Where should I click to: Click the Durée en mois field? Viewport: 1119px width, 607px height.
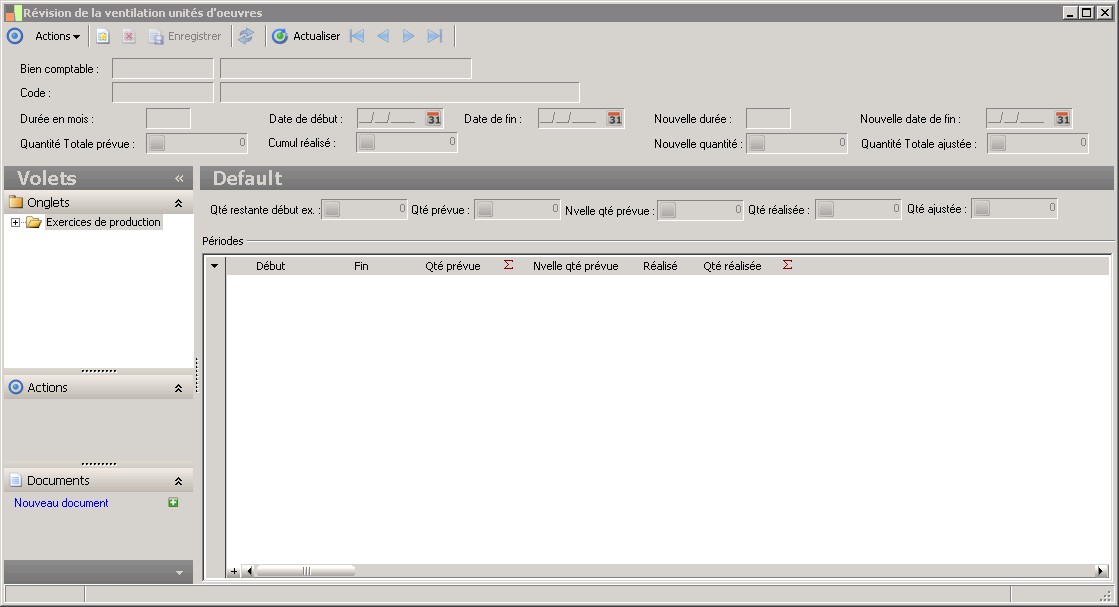(168, 118)
